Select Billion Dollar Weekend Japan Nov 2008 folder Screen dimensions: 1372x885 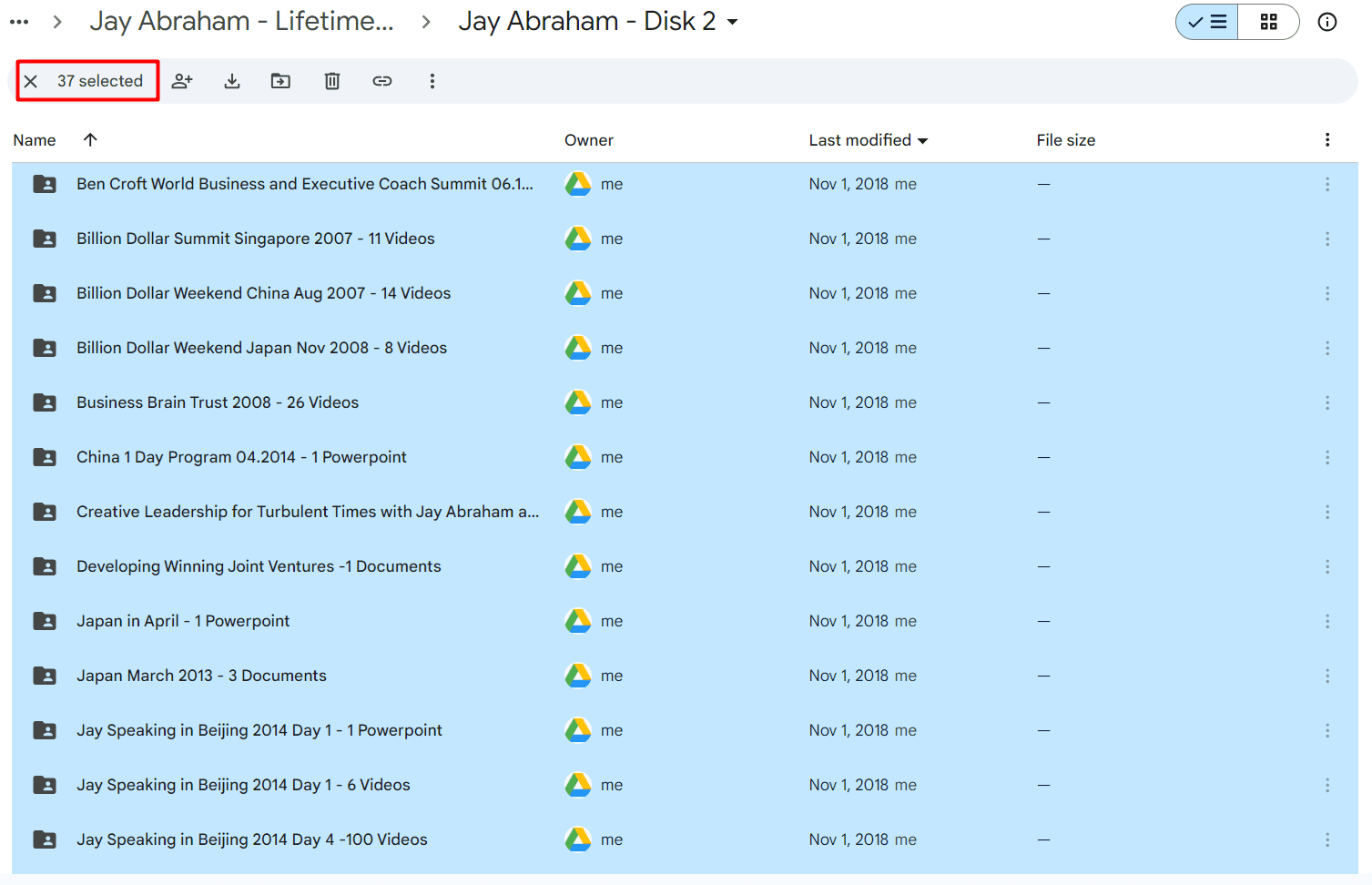pyautogui.click(x=685, y=348)
